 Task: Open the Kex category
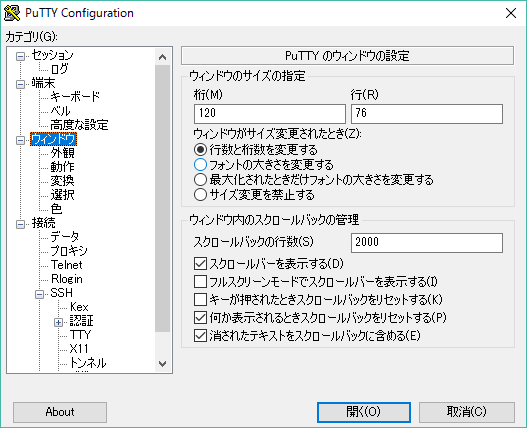pos(79,307)
